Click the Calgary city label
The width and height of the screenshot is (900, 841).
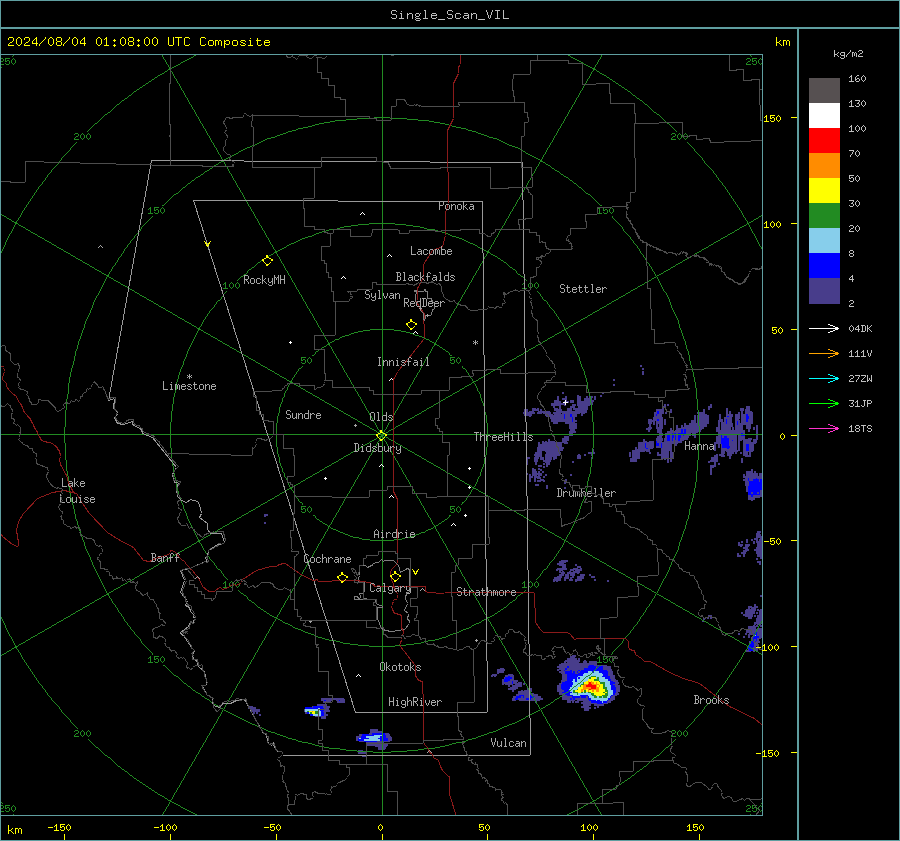click(x=390, y=588)
